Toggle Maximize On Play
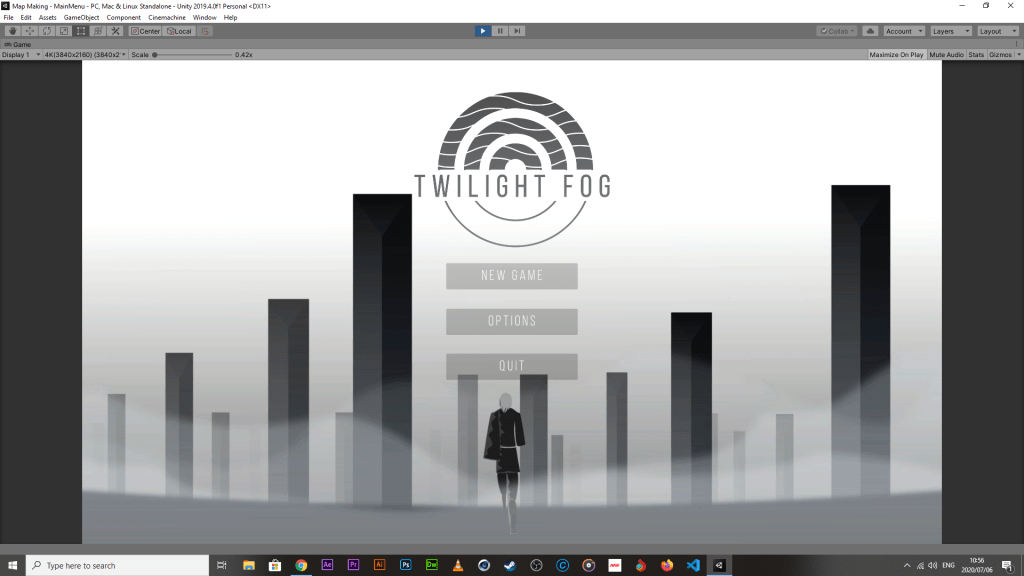 click(x=896, y=55)
